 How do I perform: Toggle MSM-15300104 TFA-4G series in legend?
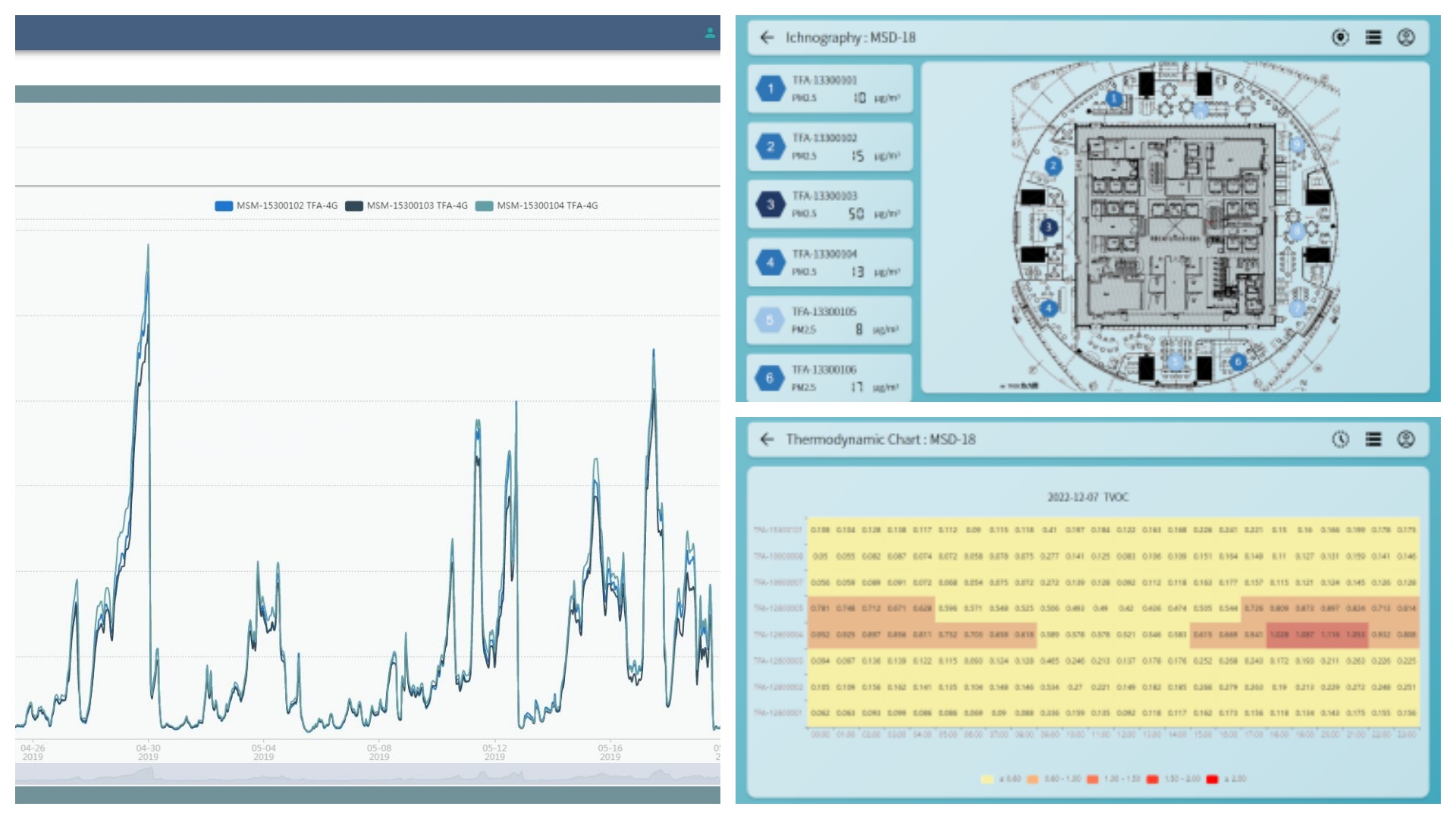[537, 206]
